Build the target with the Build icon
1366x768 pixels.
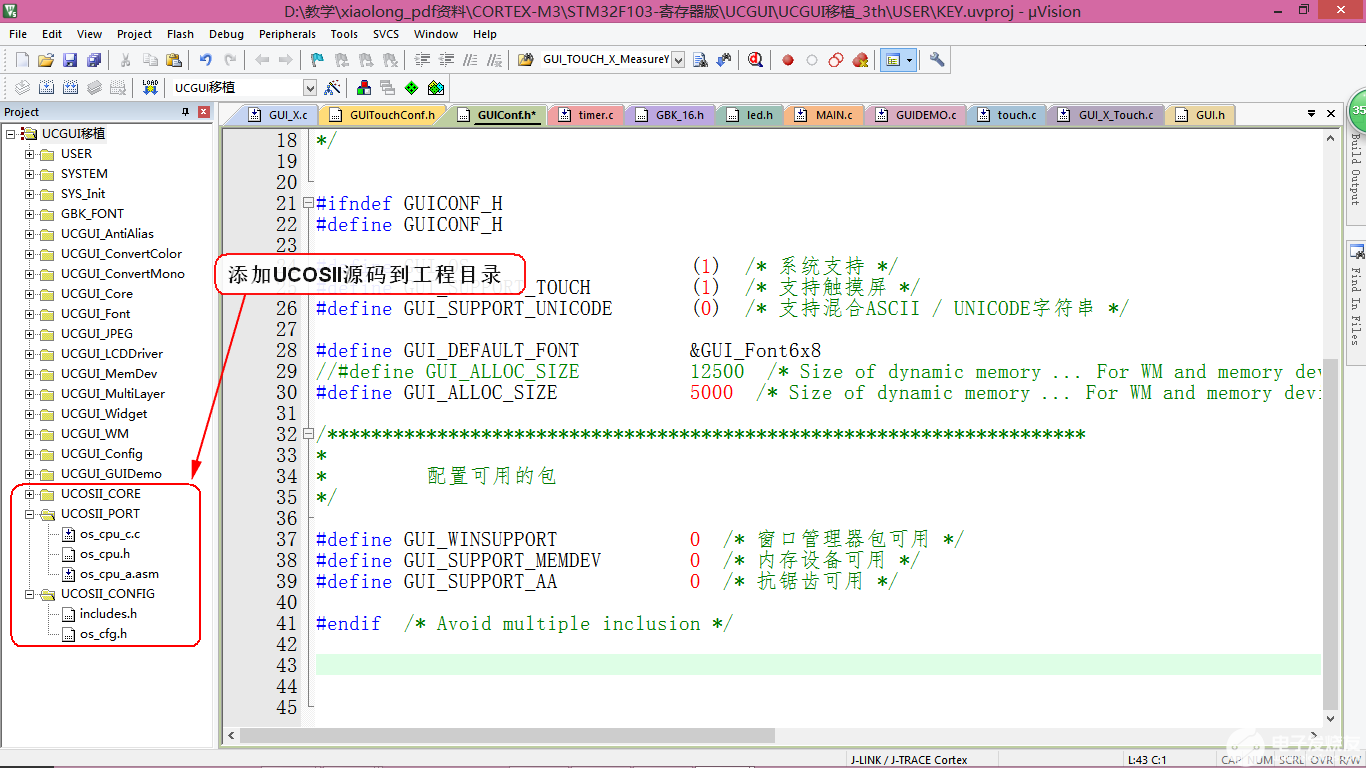point(46,88)
